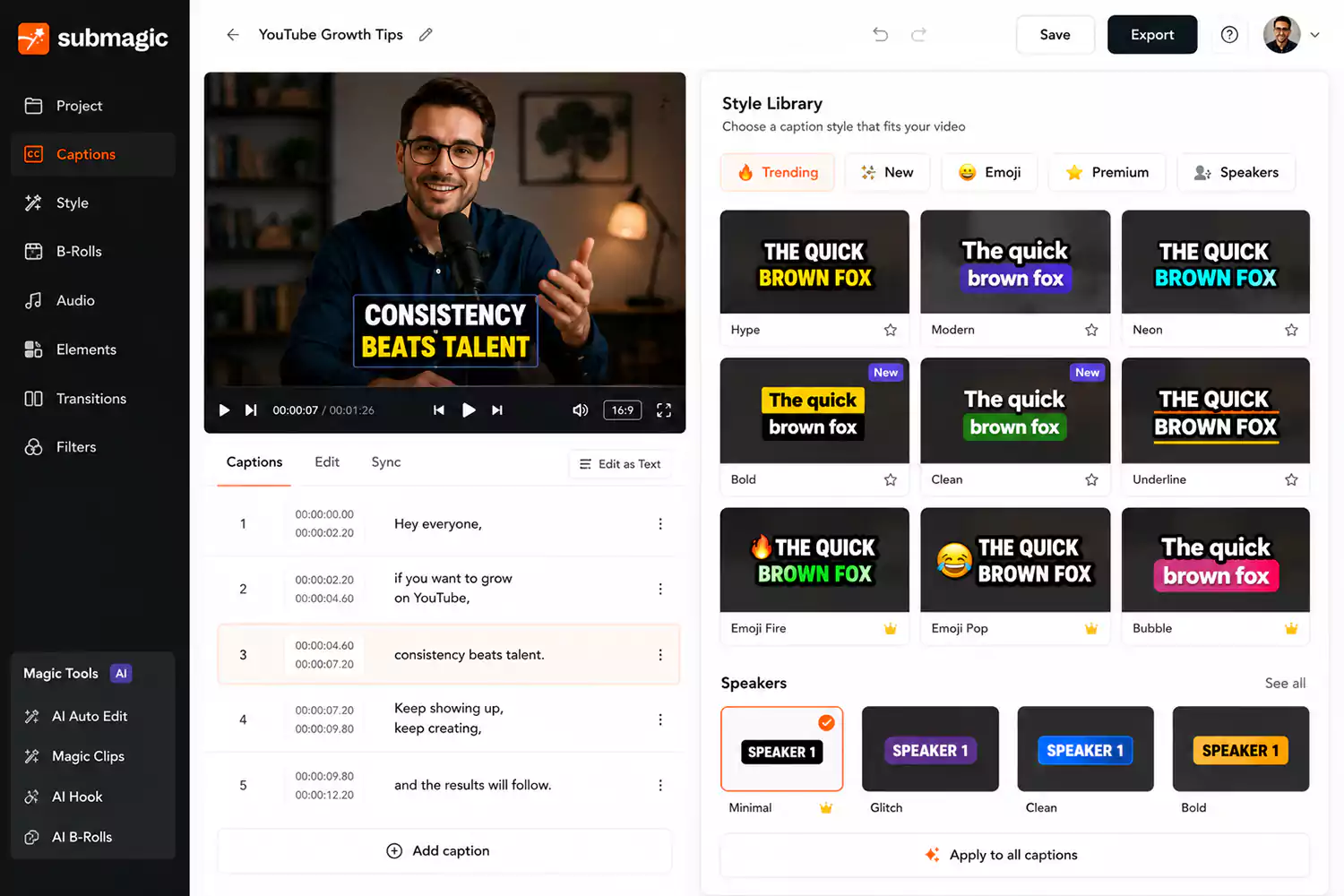Select the Trending style filter
Screen dimensions: 1344x896
(778, 172)
